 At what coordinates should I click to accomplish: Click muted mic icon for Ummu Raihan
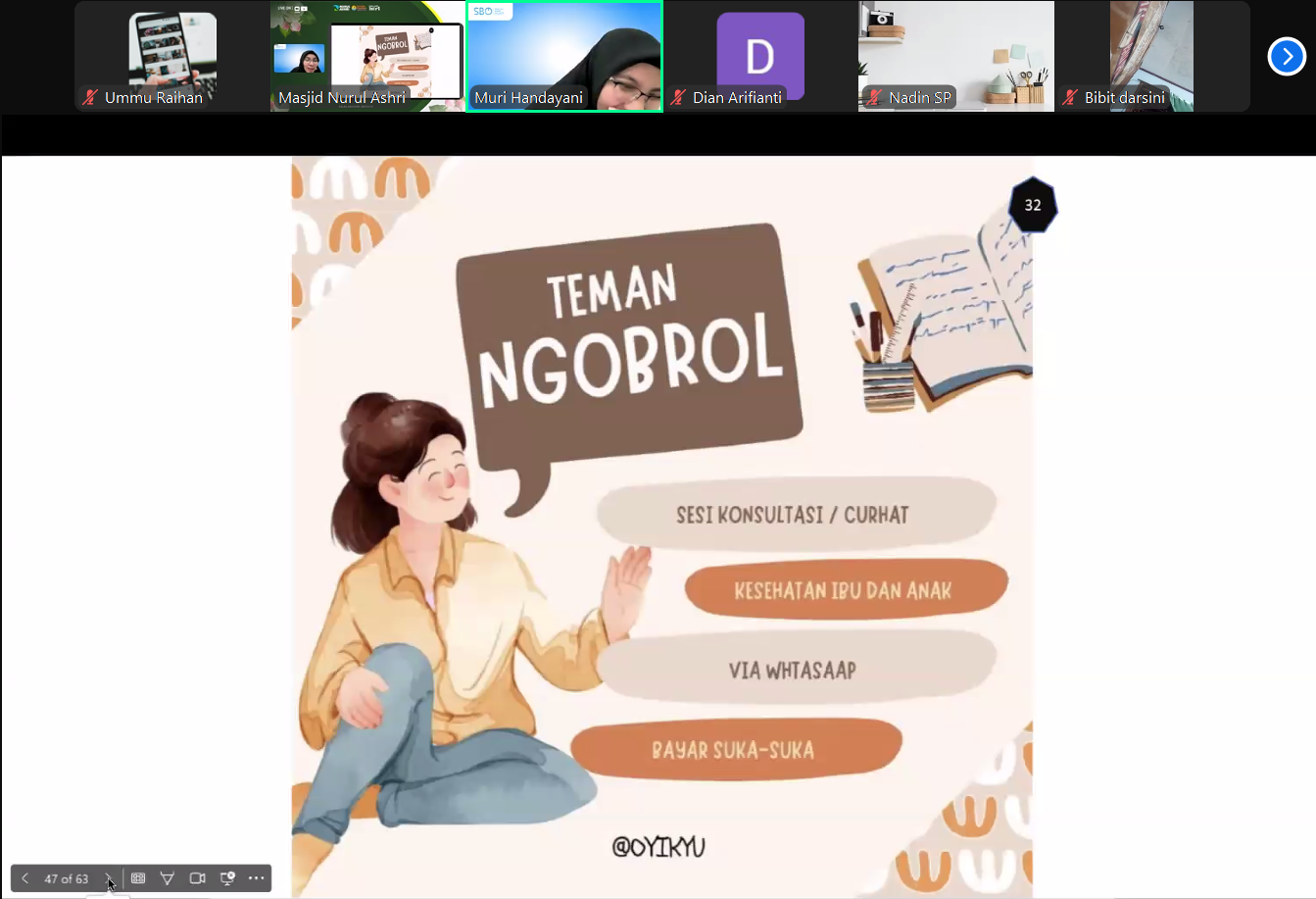click(90, 98)
